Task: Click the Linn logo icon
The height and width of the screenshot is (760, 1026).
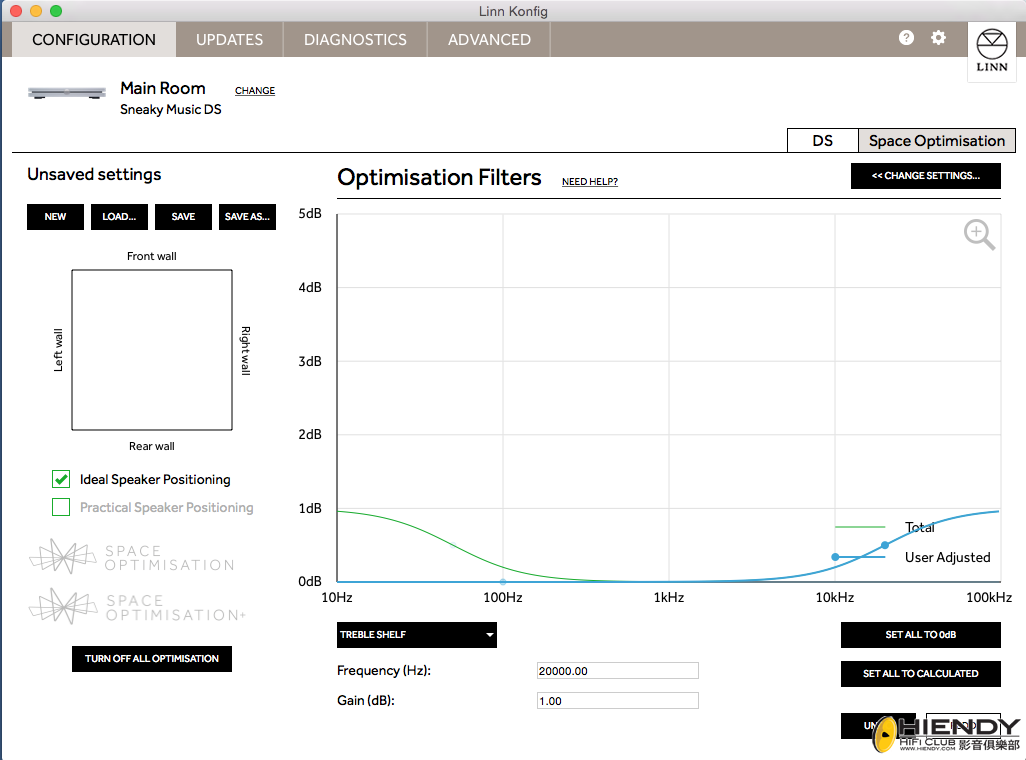Action: [992, 51]
